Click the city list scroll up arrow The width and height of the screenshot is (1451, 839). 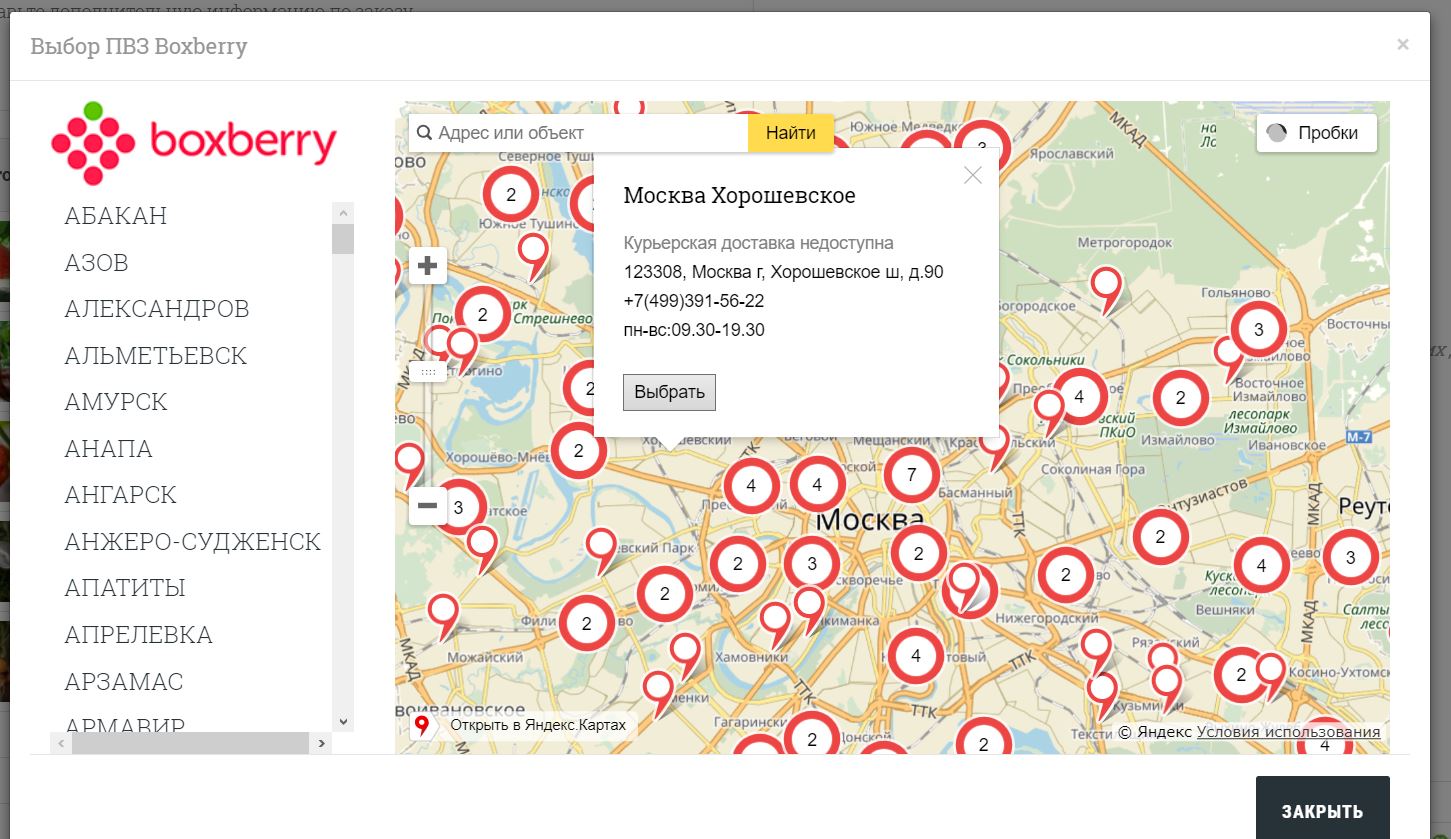343,213
